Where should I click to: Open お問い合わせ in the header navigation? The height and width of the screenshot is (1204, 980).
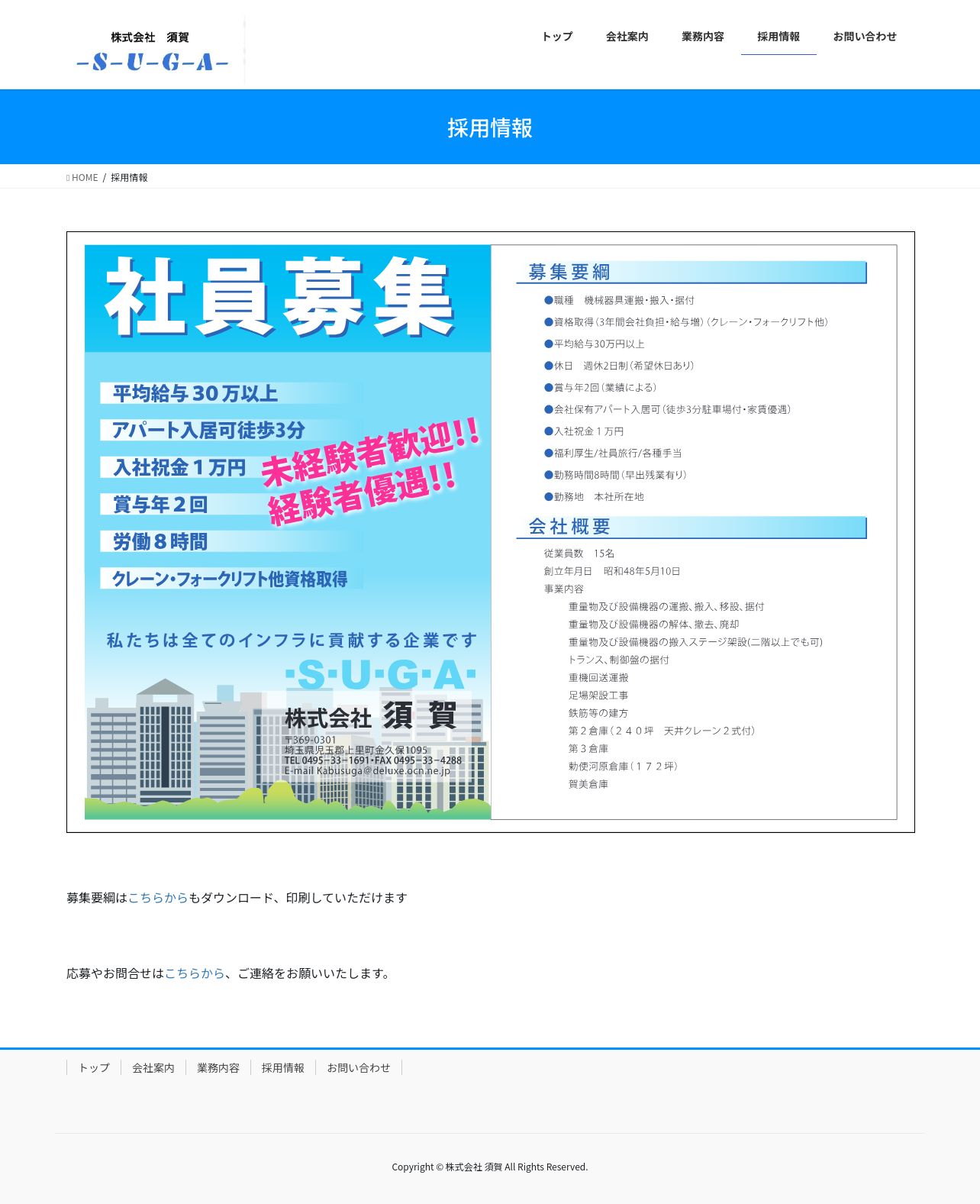coord(865,37)
